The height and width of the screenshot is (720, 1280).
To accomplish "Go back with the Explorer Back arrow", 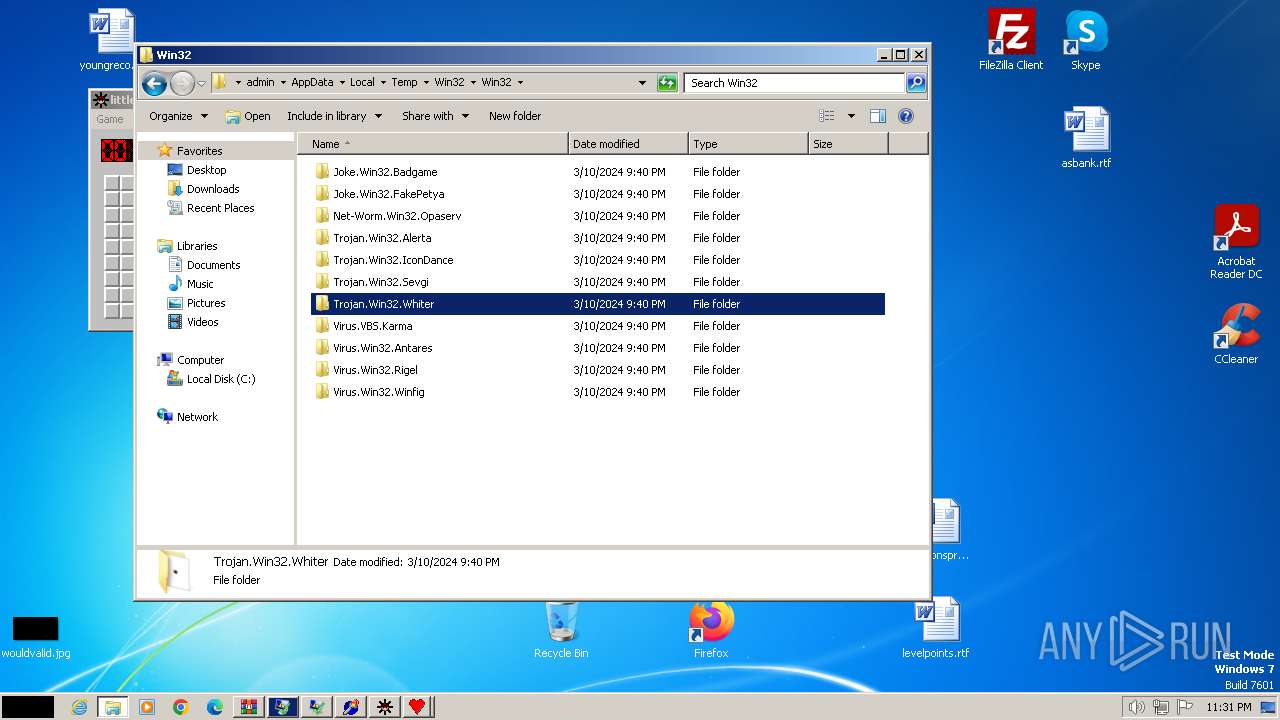I will pyautogui.click(x=154, y=83).
